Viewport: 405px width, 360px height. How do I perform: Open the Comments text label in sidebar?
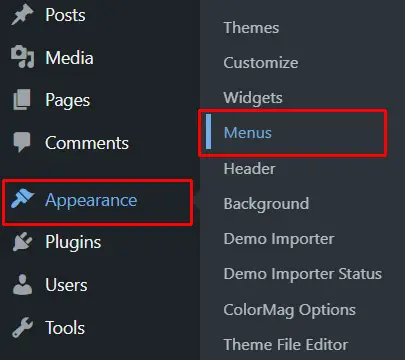[87, 143]
